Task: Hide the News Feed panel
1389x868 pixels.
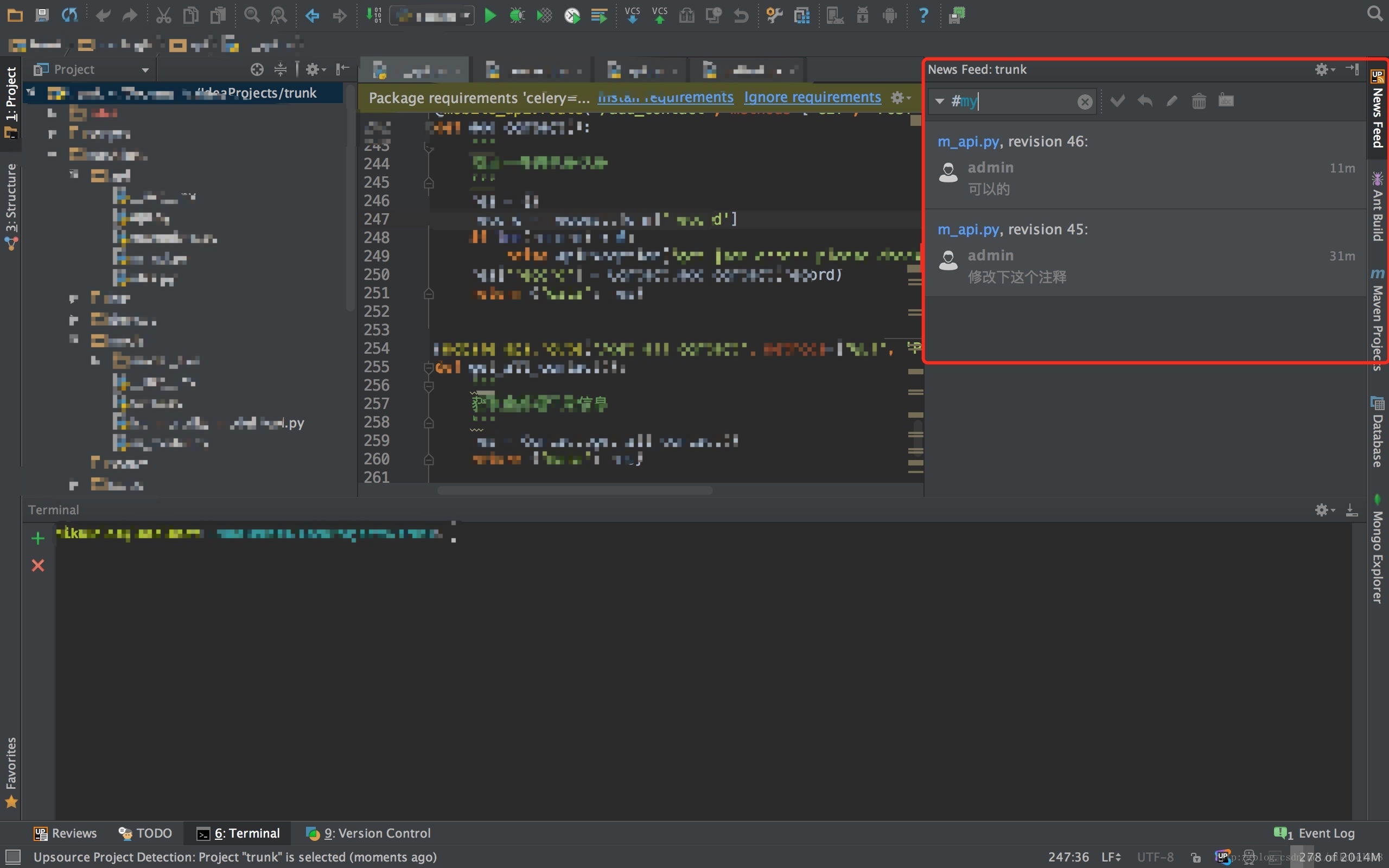Action: click(x=1352, y=69)
